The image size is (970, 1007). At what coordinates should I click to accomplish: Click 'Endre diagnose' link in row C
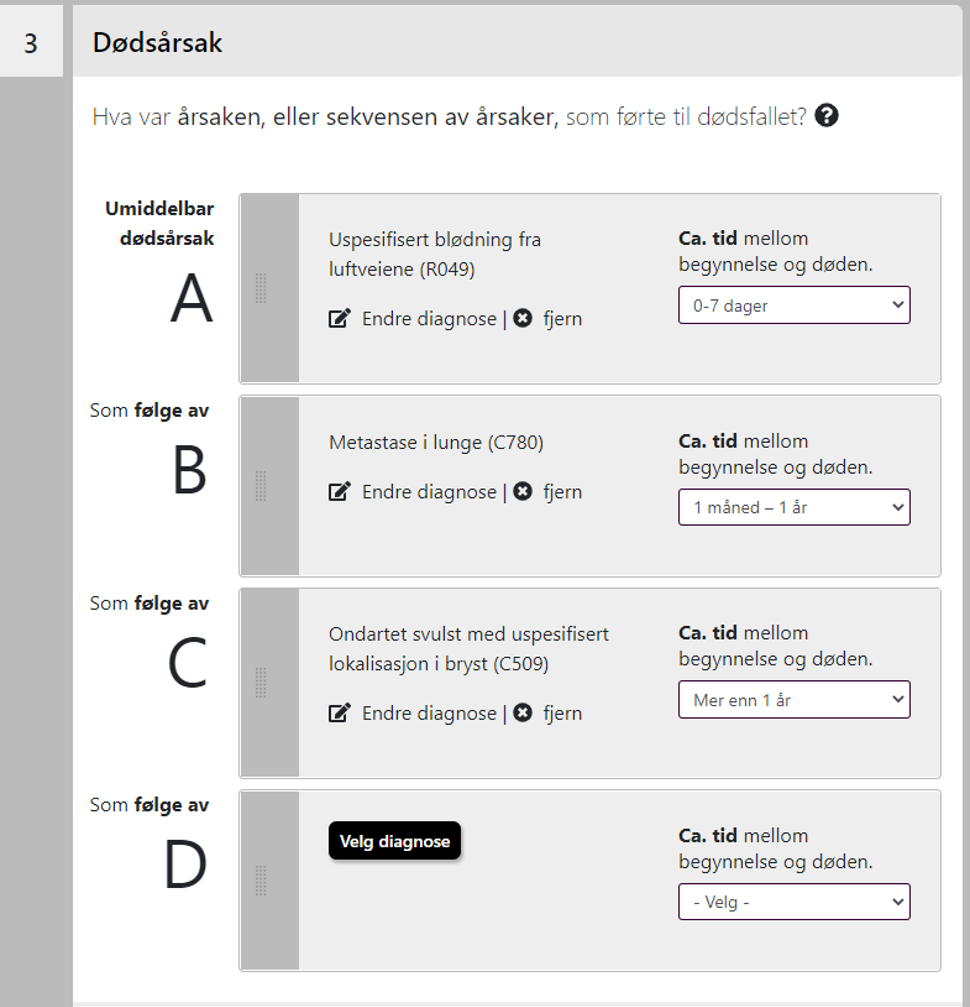pos(429,713)
